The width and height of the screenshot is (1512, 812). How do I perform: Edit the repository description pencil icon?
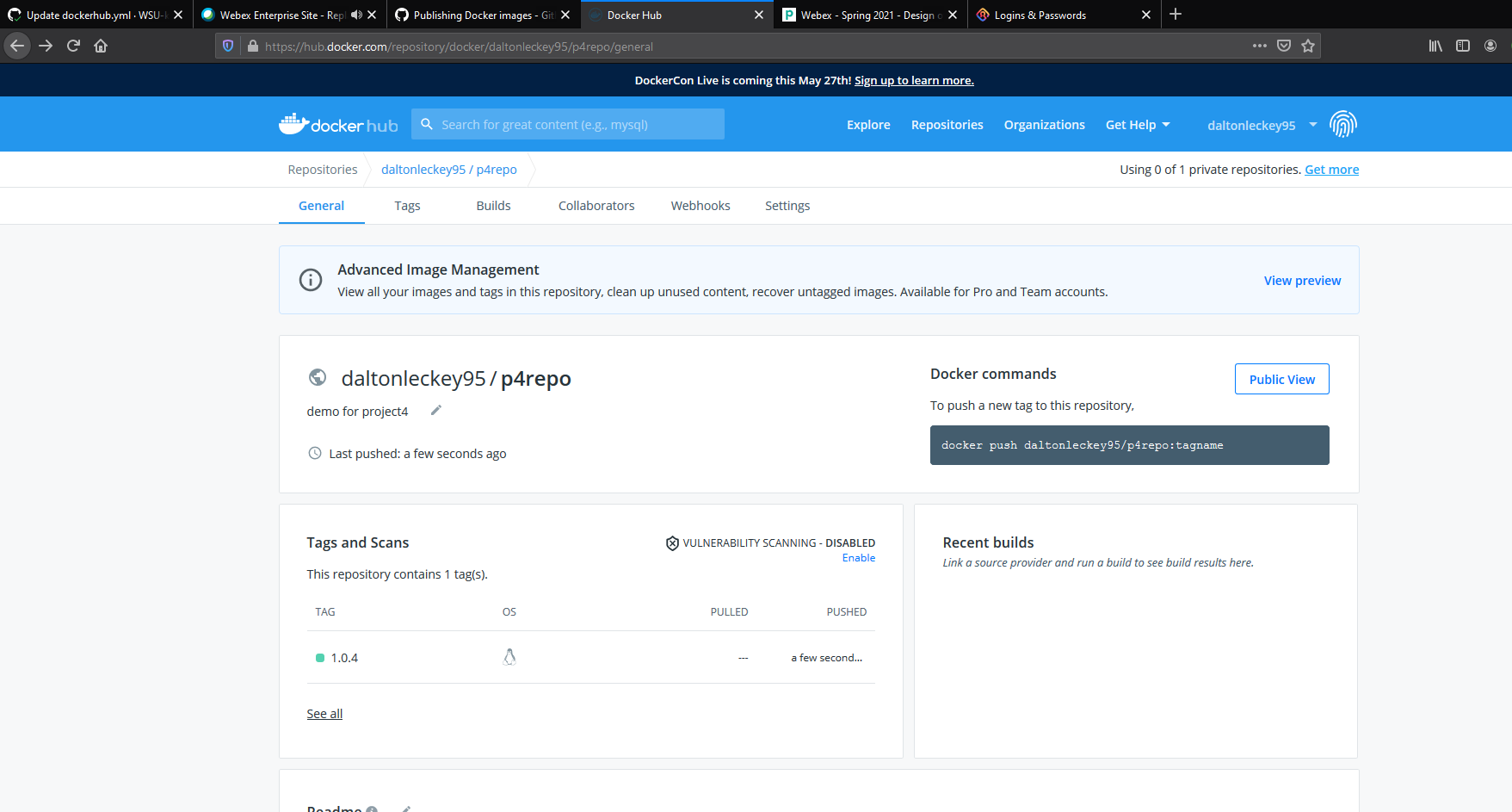pyautogui.click(x=436, y=410)
